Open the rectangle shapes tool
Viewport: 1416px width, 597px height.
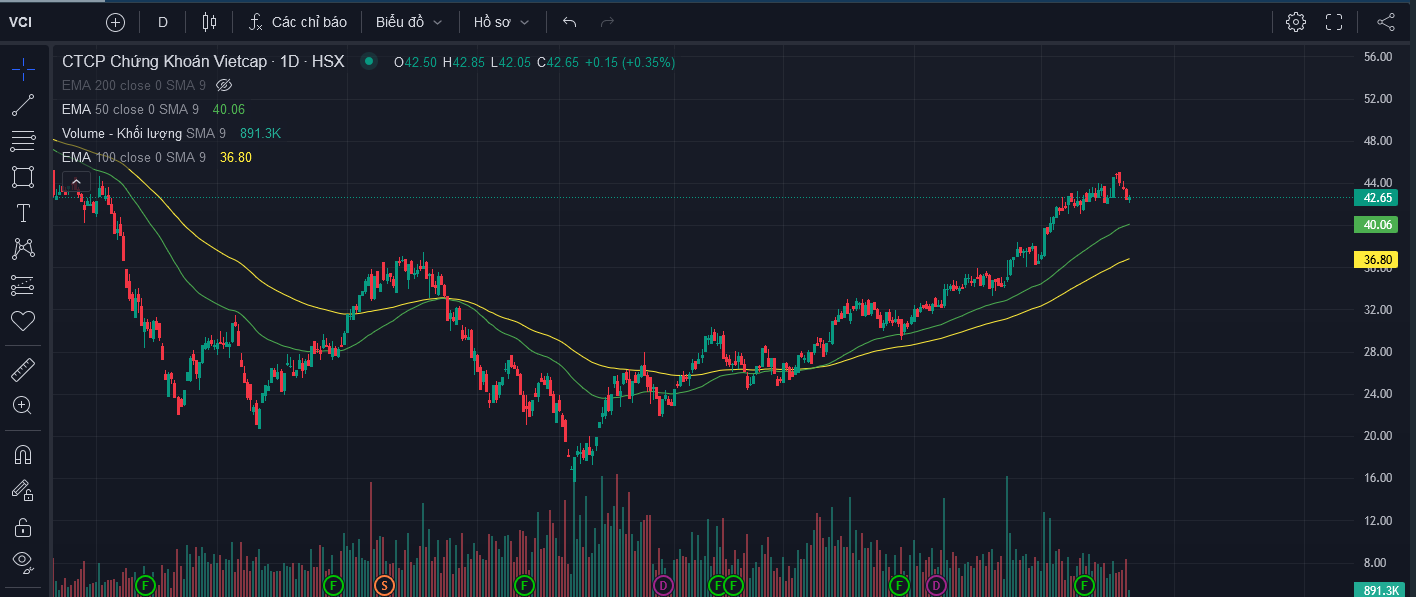tap(22, 177)
